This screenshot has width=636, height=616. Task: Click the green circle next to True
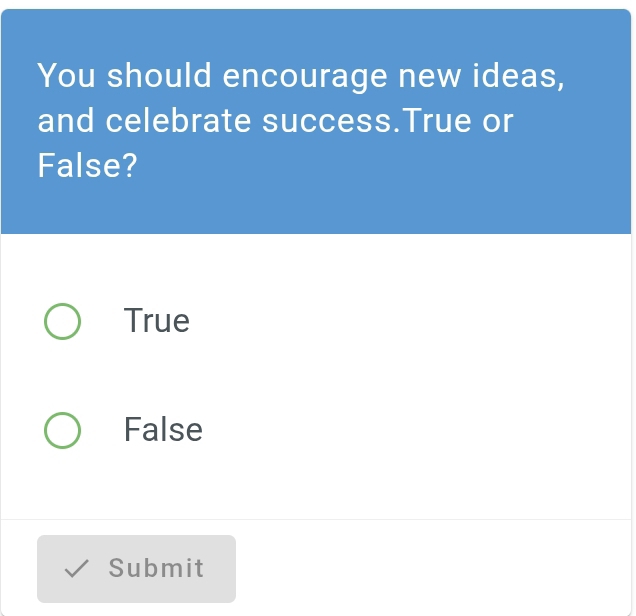[x=62, y=321]
